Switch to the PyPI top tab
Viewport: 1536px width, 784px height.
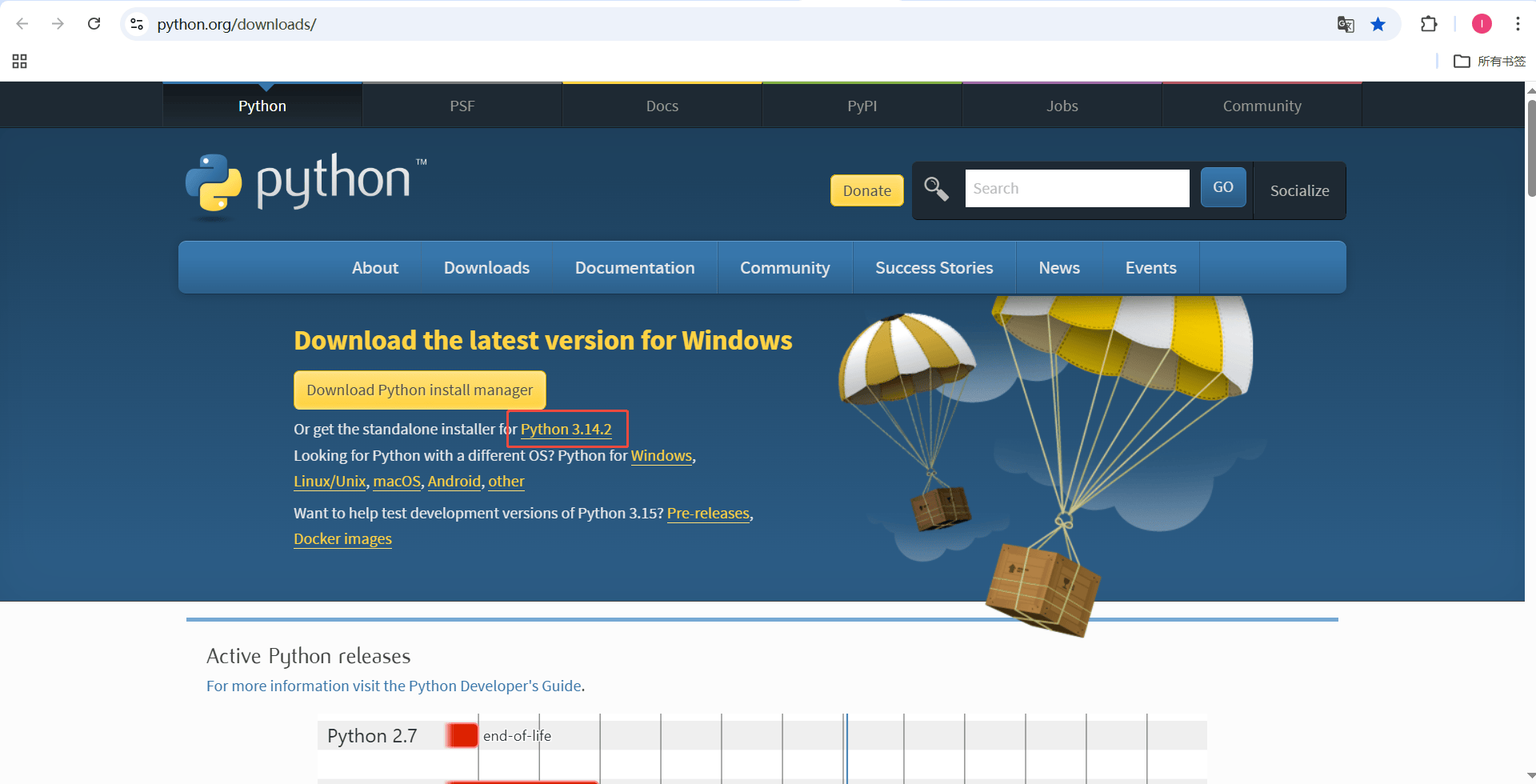tap(862, 106)
